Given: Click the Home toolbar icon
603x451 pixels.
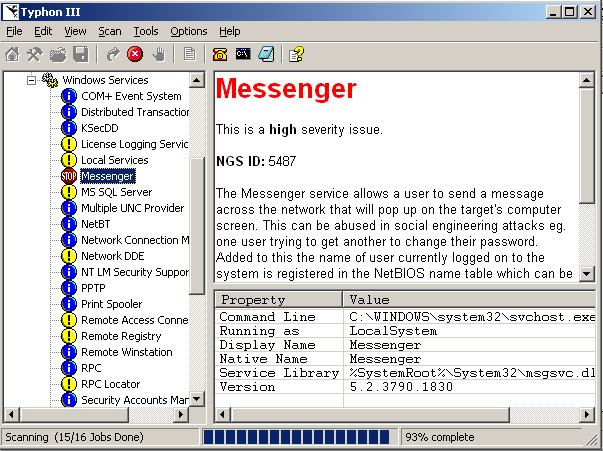Looking at the screenshot, I should (x=12, y=54).
